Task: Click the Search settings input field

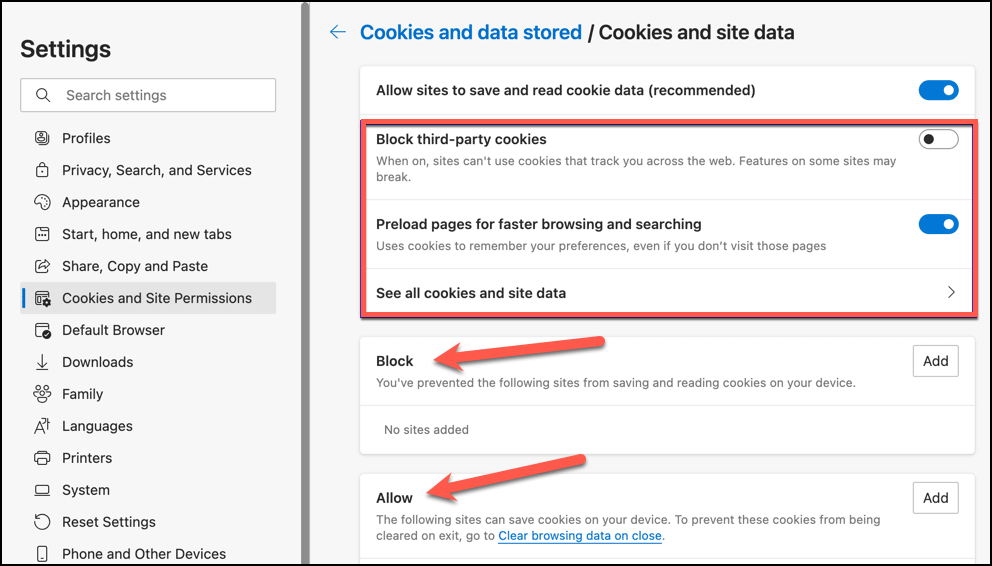Action: pyautogui.click(x=148, y=95)
